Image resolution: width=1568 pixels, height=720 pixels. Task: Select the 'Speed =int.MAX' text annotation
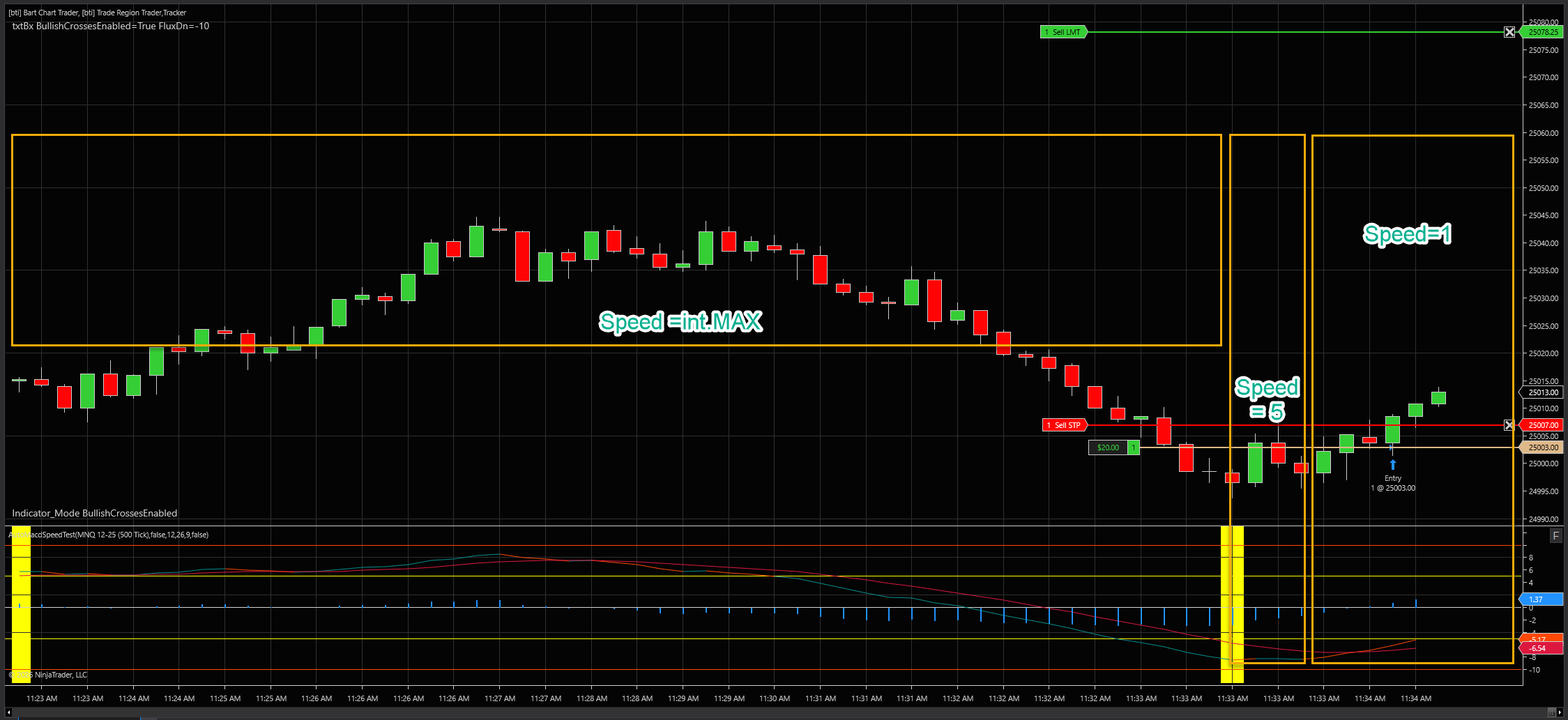coord(680,321)
